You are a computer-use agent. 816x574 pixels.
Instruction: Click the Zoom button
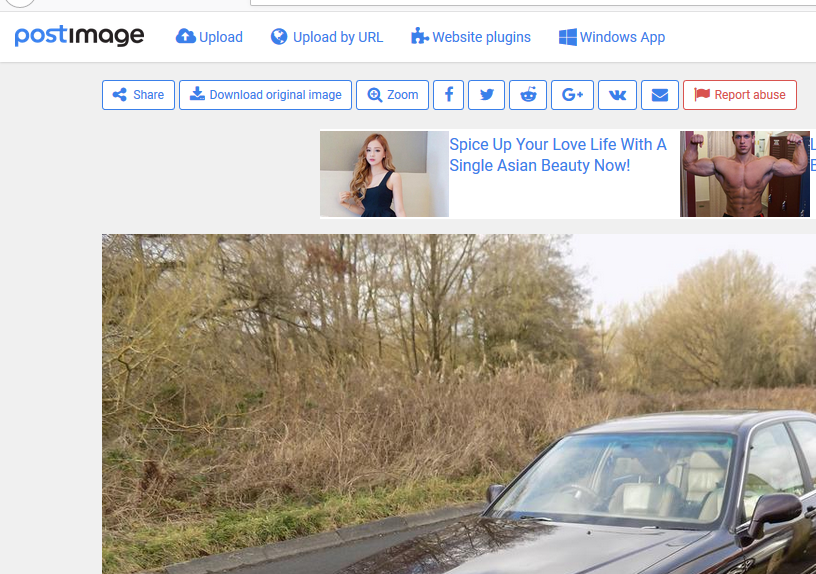[x=392, y=95]
